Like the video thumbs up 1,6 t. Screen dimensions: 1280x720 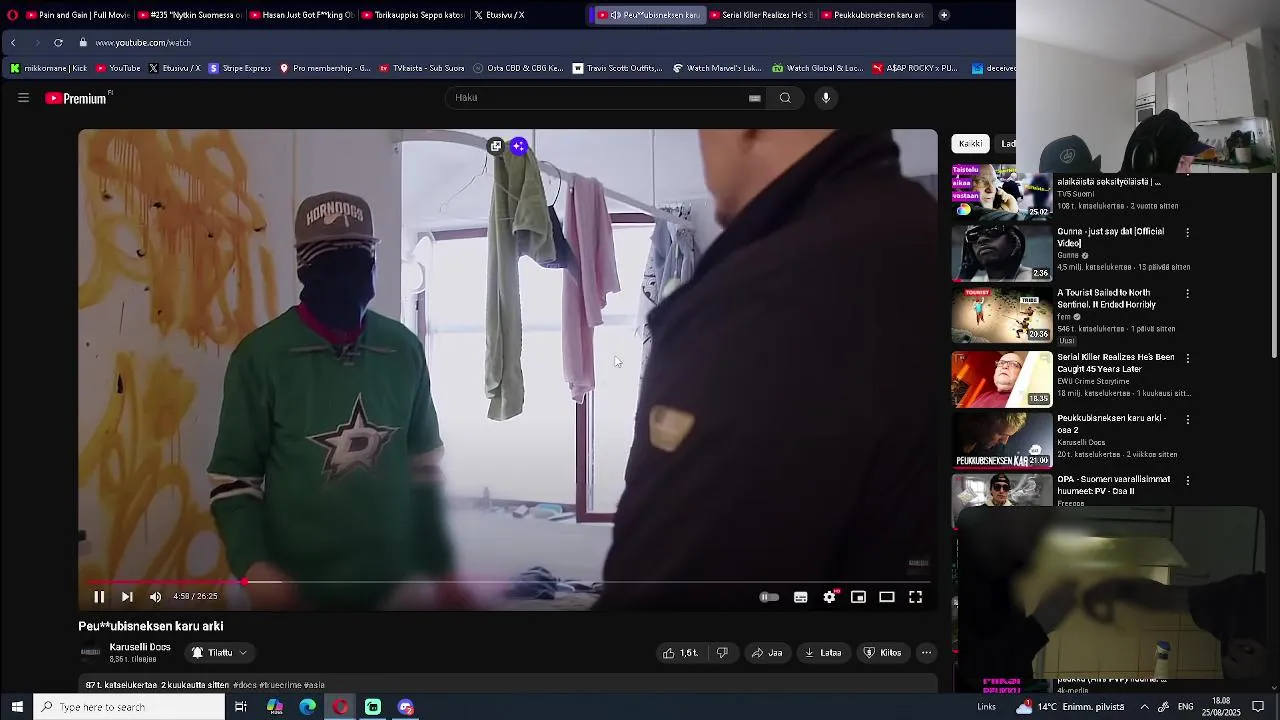[x=680, y=653]
